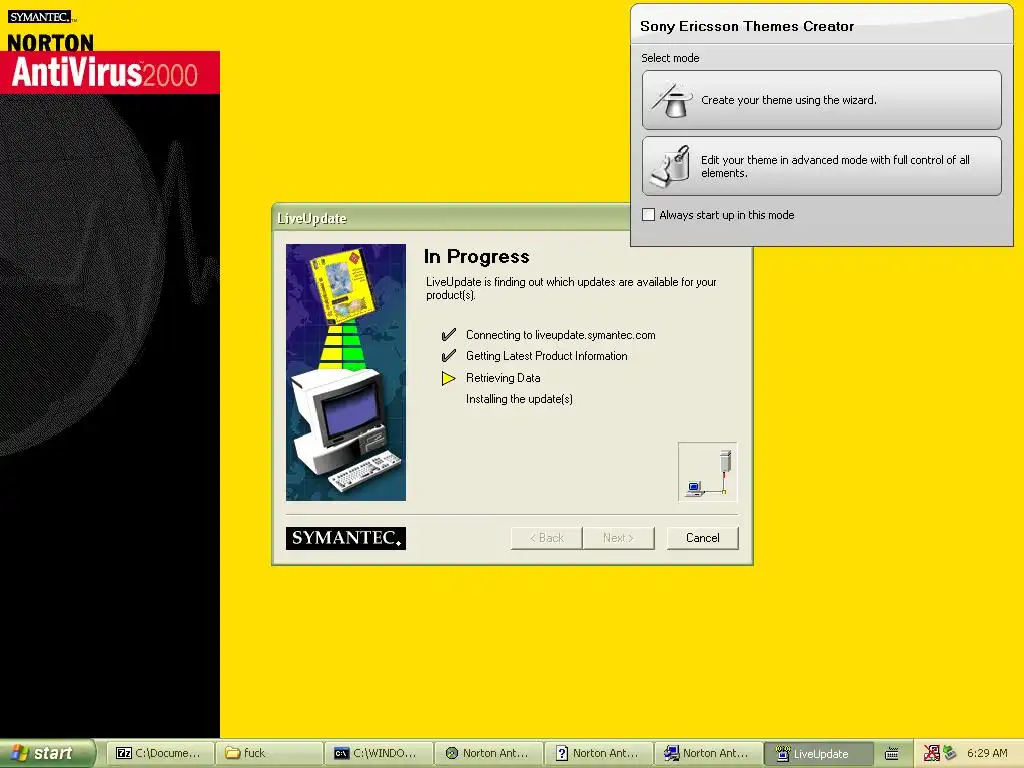Click the disabled Back button in LiveUpdate
The width and height of the screenshot is (1024, 768).
(x=547, y=538)
